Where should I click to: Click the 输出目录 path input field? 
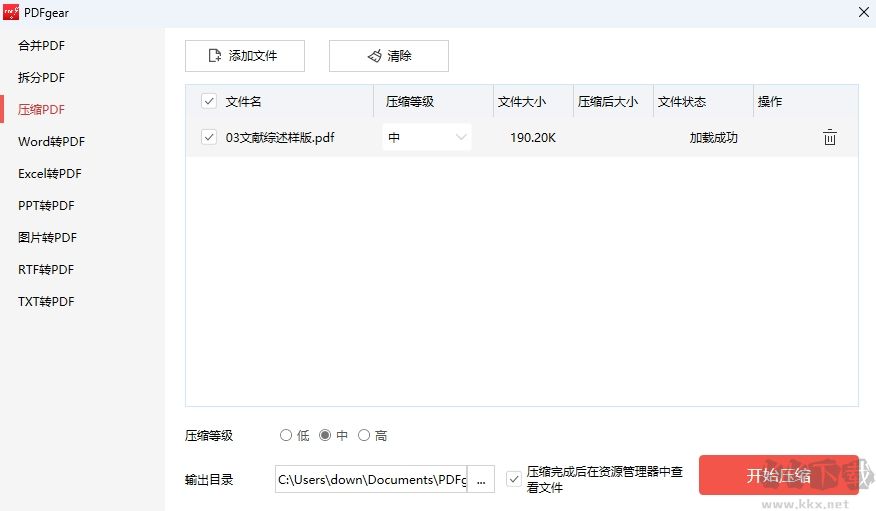point(371,479)
